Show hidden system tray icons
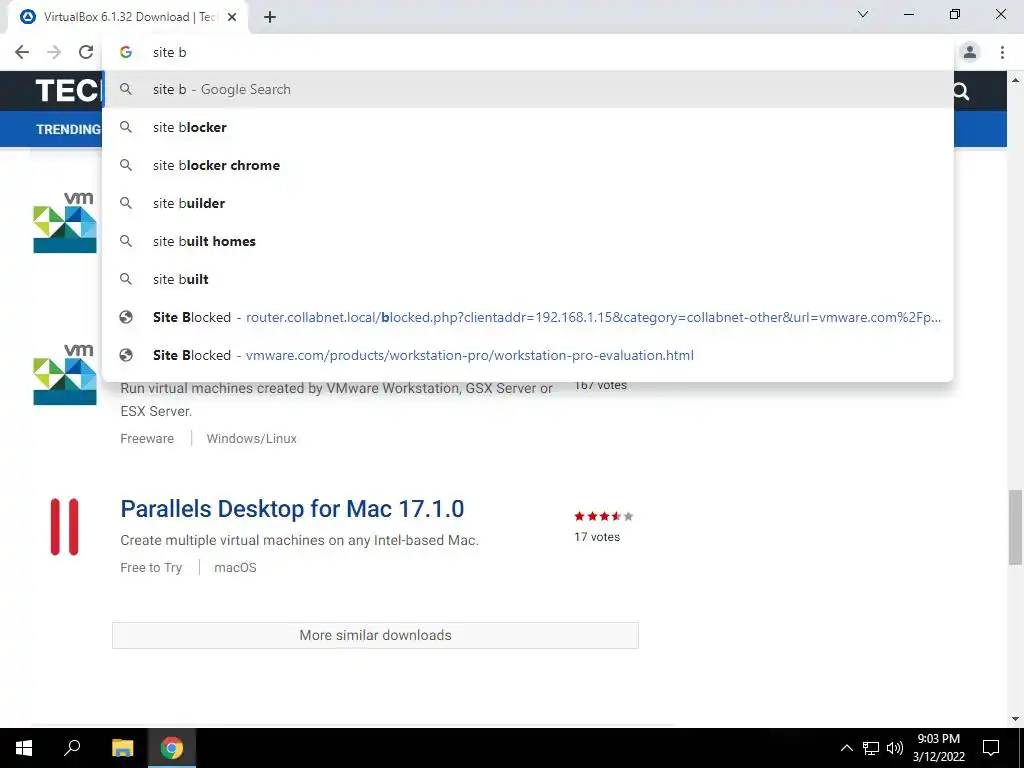The width and height of the screenshot is (1024, 768). pos(846,748)
